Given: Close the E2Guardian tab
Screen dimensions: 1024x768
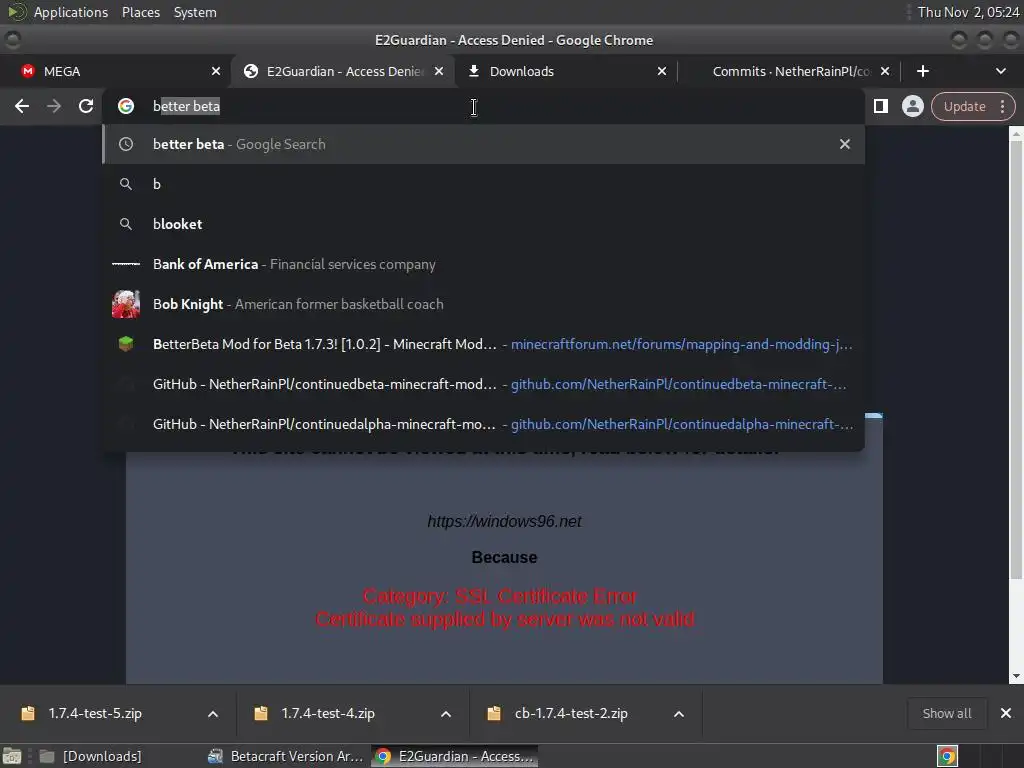Looking at the screenshot, I should click(x=439, y=71).
